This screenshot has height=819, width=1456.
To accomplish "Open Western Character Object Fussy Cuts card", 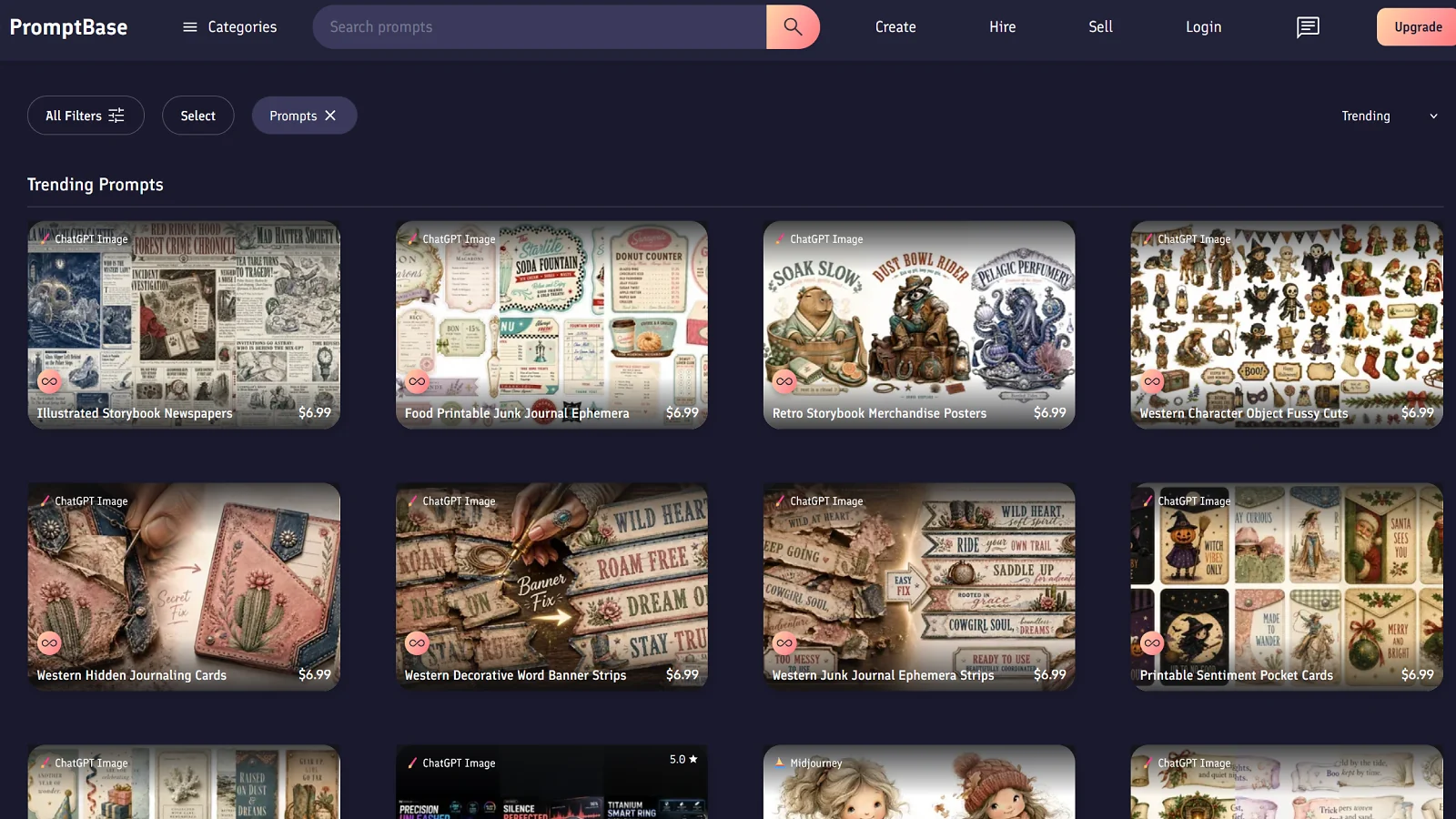I will (x=1287, y=325).
